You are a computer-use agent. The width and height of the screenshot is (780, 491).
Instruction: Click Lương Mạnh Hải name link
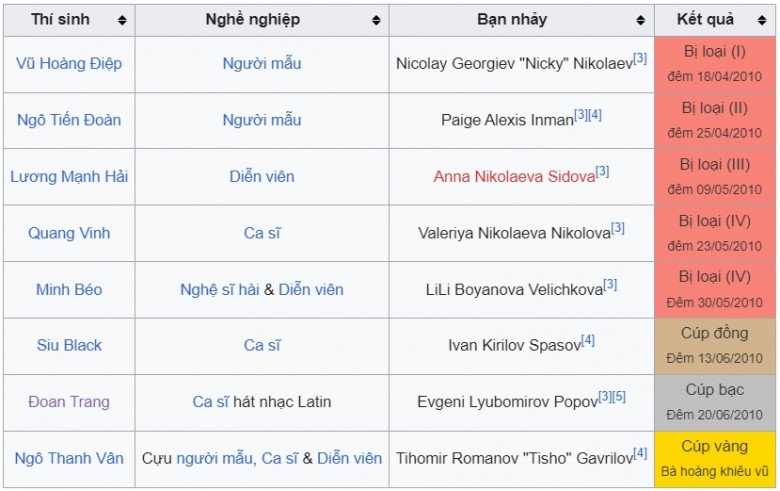coord(69,176)
